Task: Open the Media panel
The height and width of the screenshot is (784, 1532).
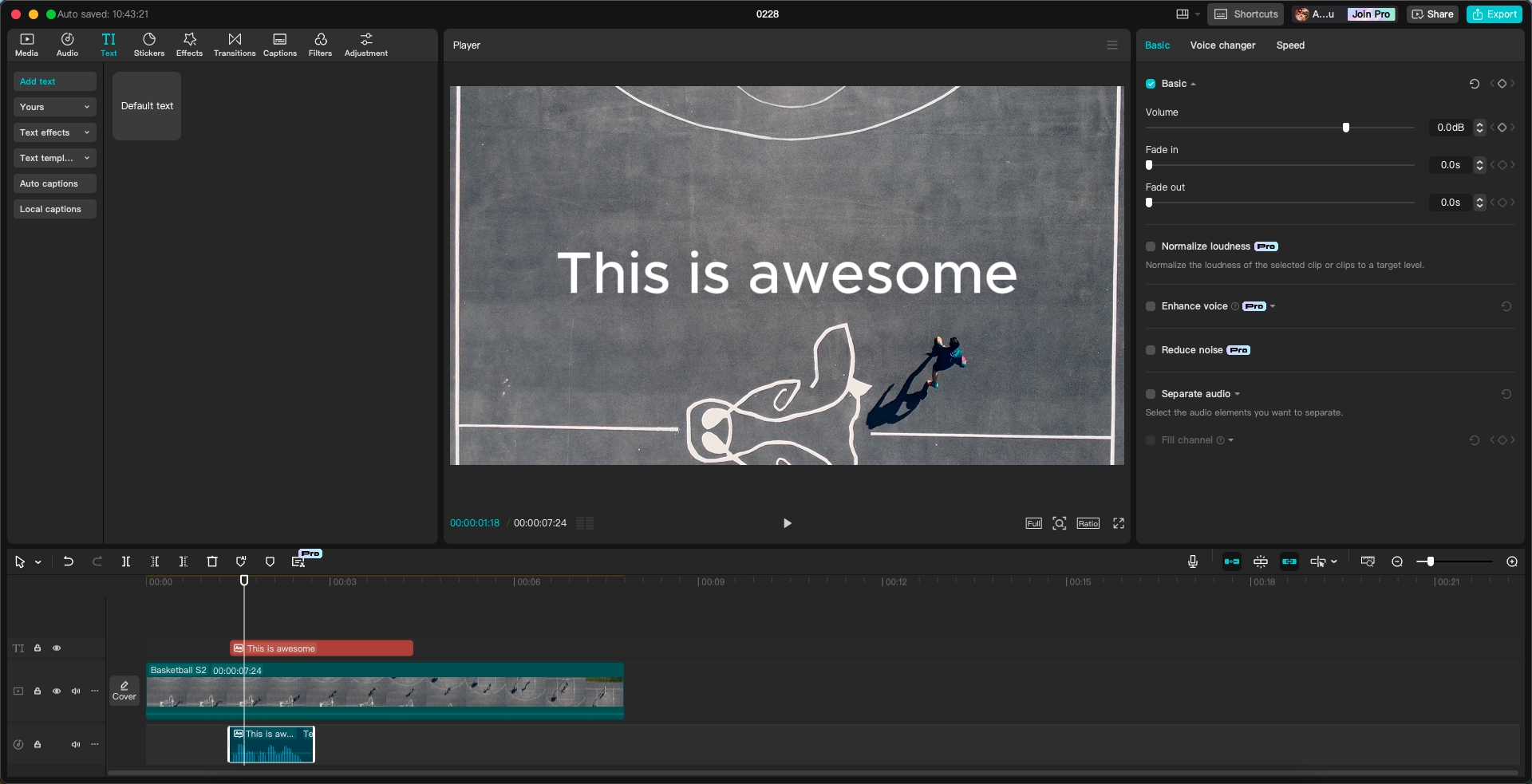Action: (26, 45)
